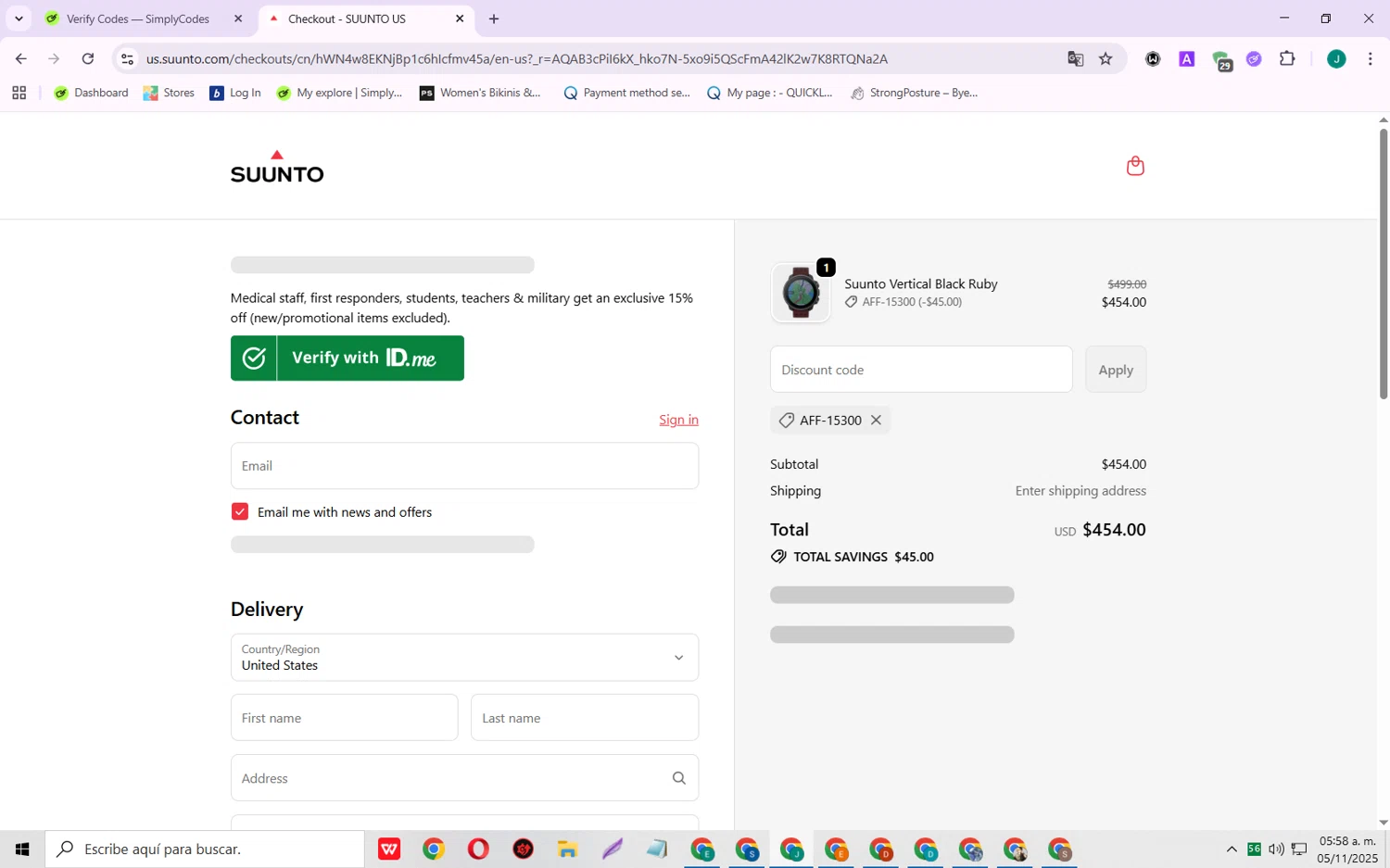Open new browser tab with plus button
Viewport: 1390px width, 868px height.
pyautogui.click(x=494, y=19)
